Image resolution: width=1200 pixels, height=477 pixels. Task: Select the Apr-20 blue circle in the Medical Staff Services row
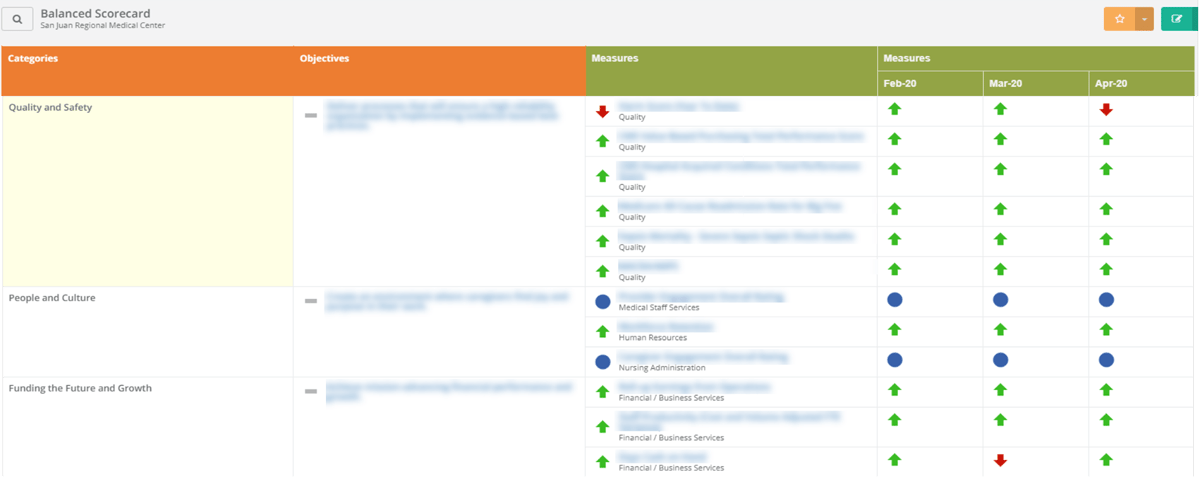tap(1106, 299)
